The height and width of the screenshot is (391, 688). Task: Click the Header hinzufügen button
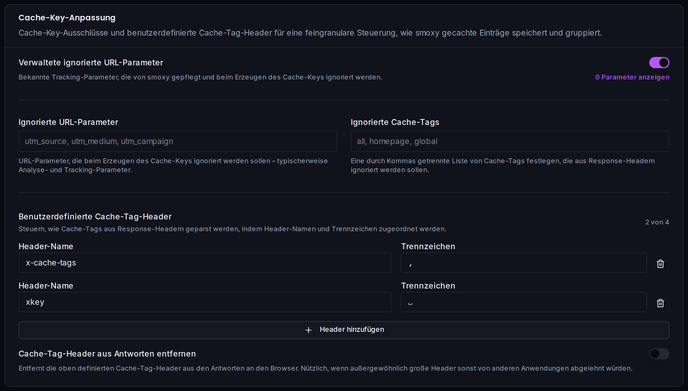click(x=344, y=330)
